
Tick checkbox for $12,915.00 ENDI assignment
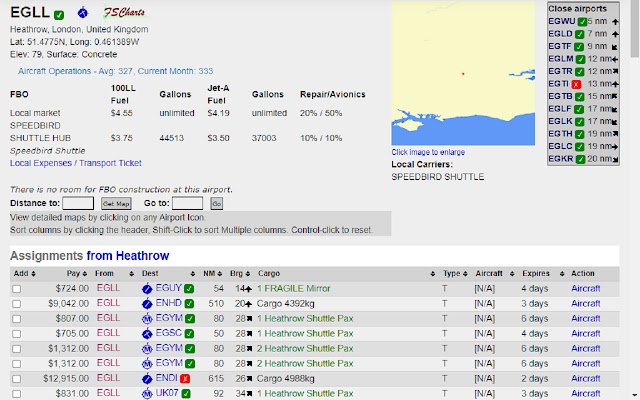point(16,379)
